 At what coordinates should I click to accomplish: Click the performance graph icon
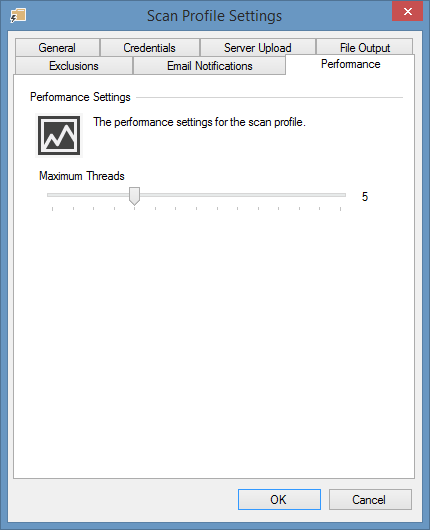(x=59, y=135)
